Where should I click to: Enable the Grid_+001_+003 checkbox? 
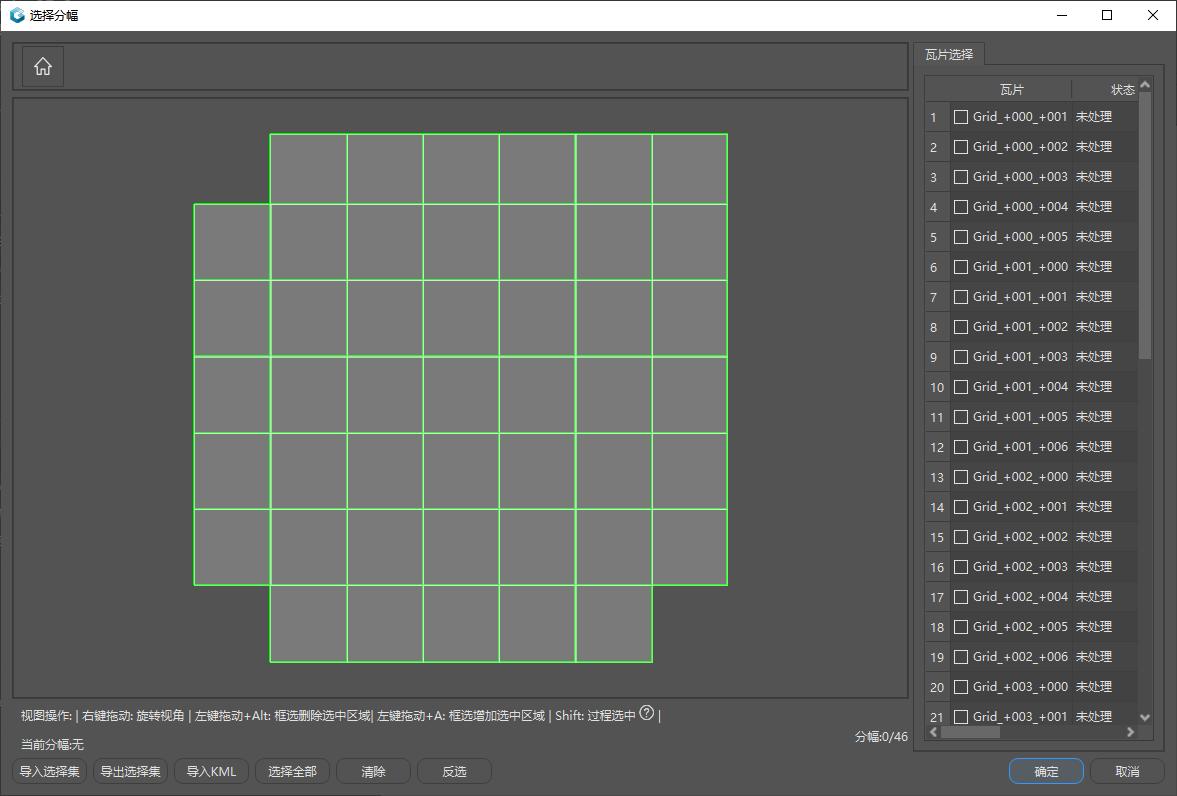[961, 357]
